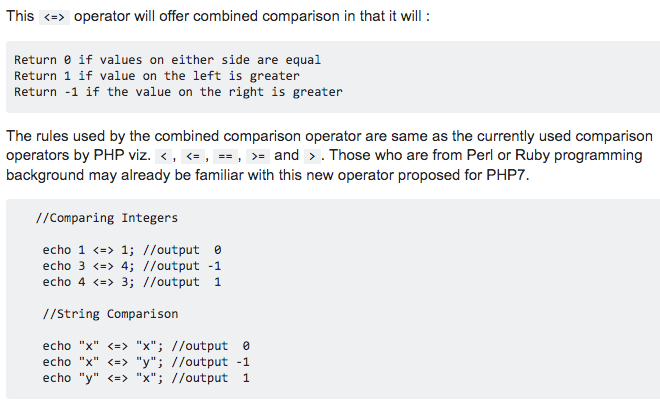This screenshot has width=660, height=402.
Task: Click the '//Comparing Integers' comment
Action: (106, 218)
